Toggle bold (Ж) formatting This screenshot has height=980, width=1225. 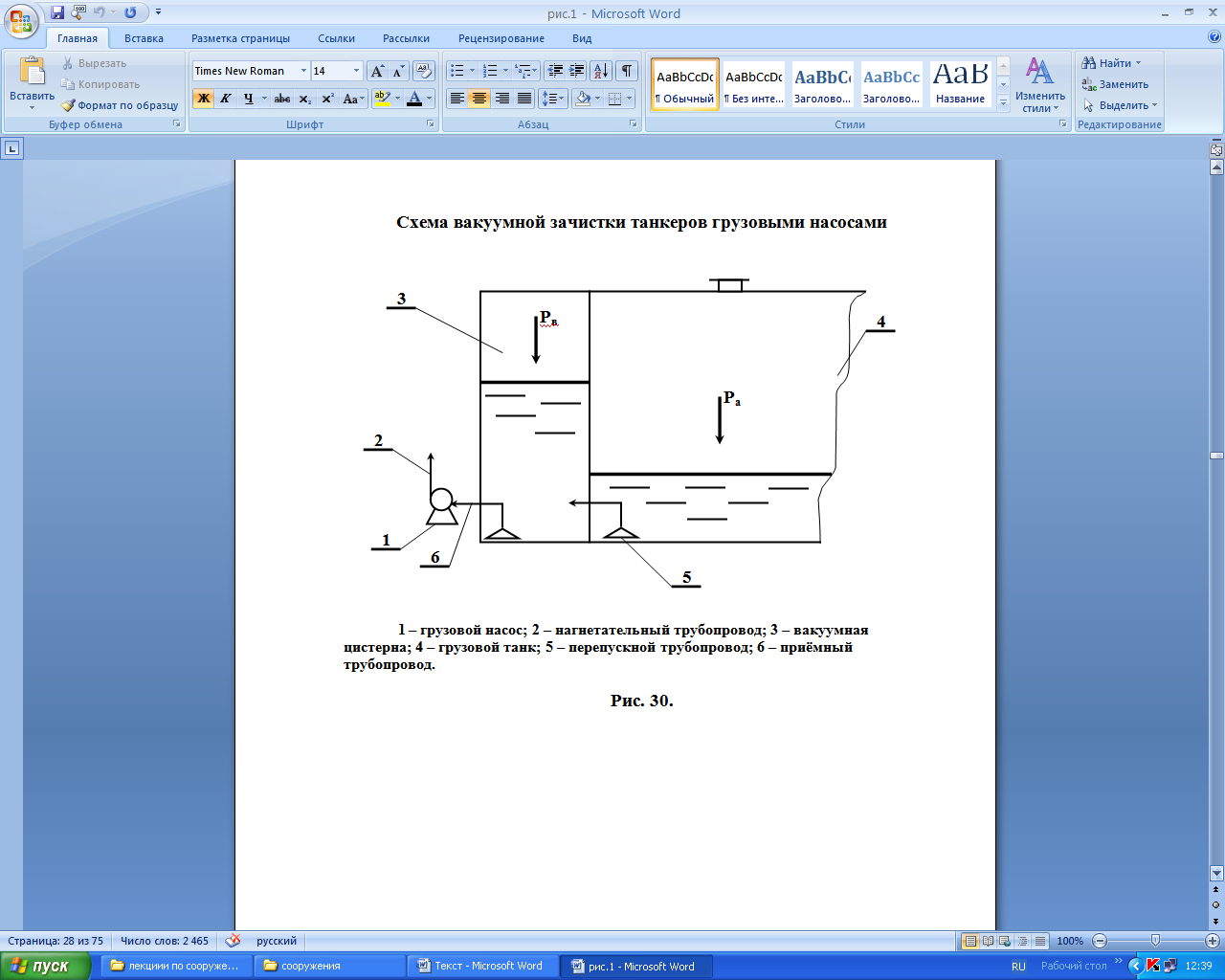pos(203,99)
